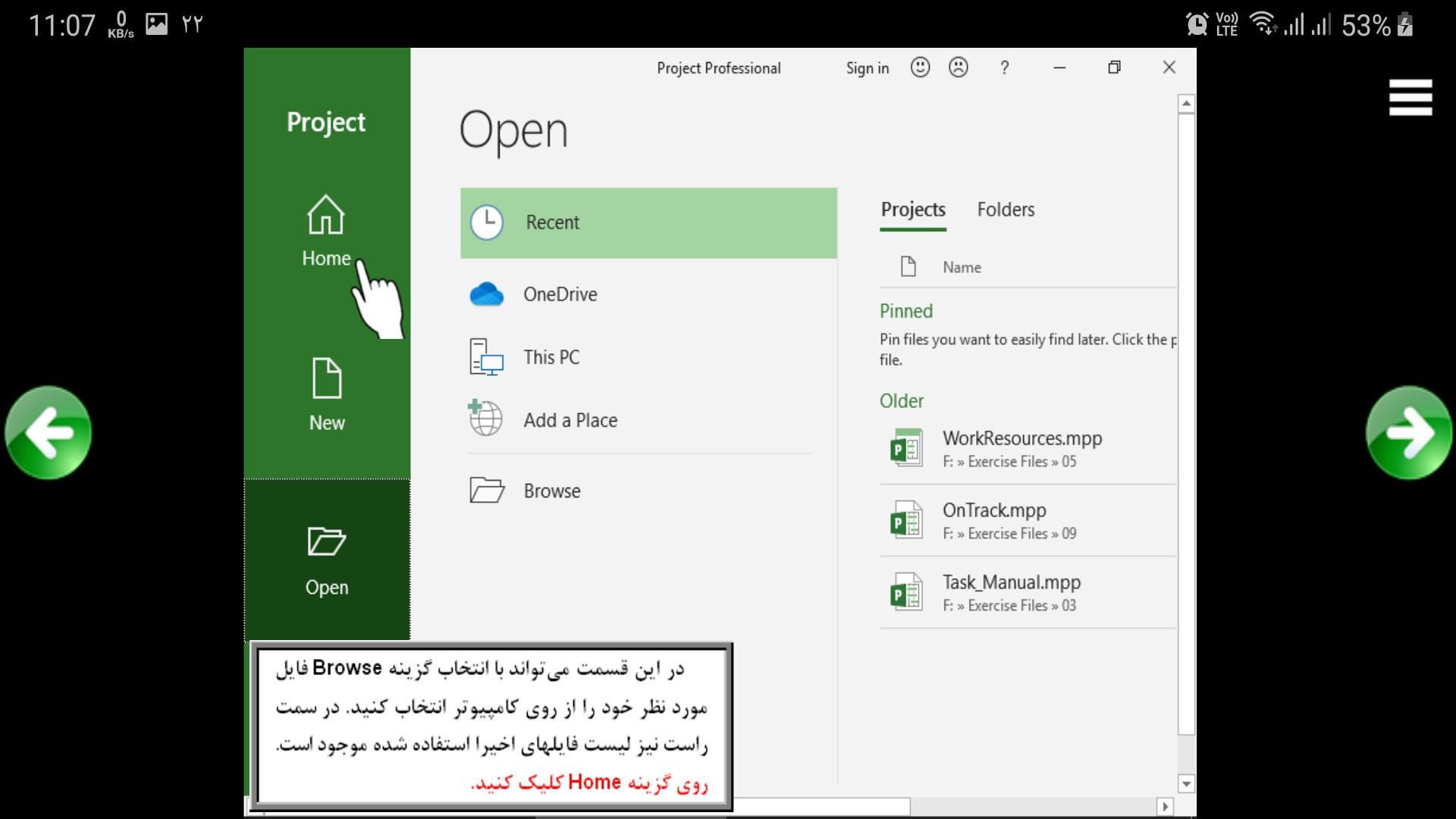Click the Browse folder icon

click(x=487, y=490)
